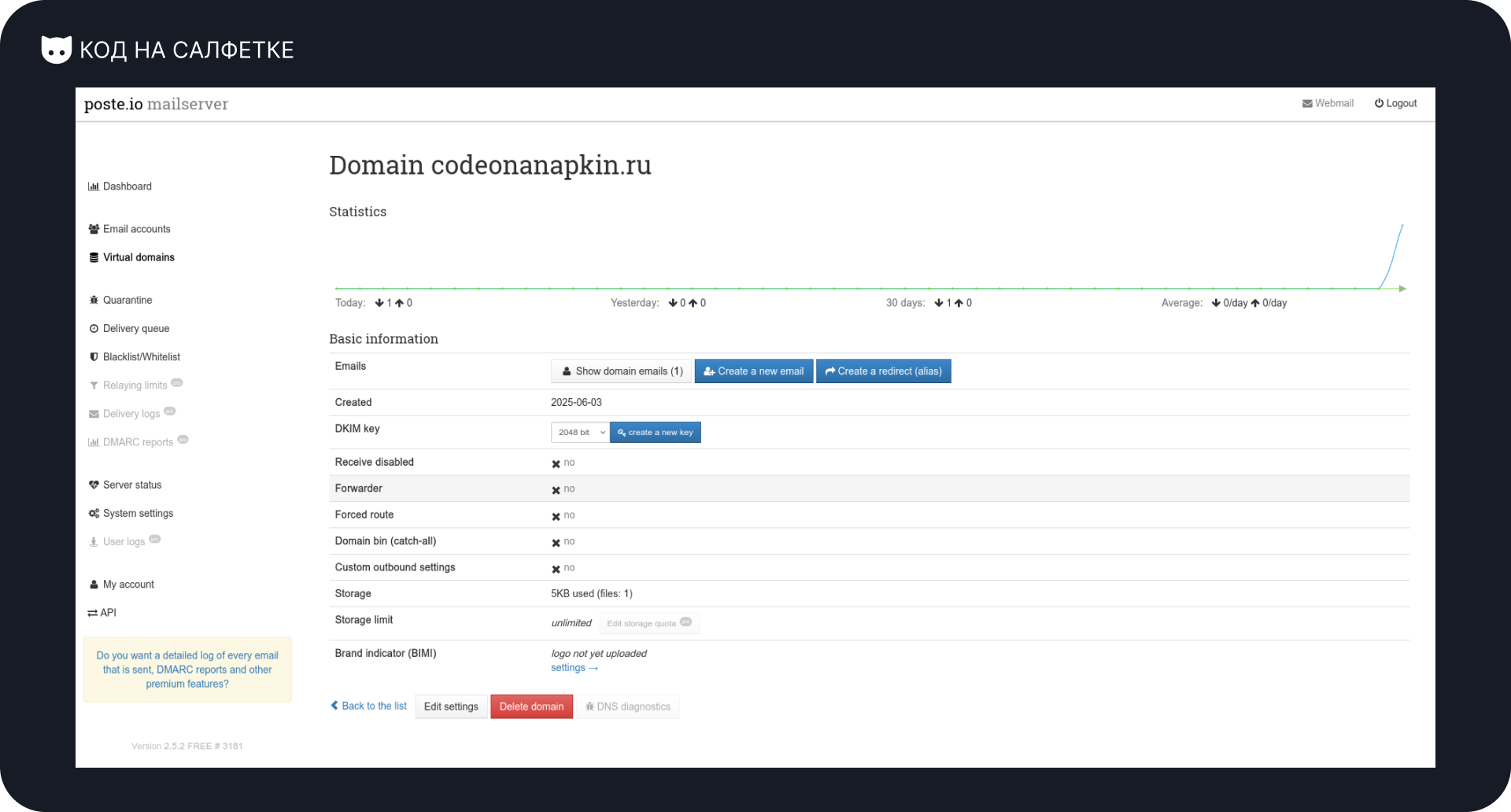Viewport: 1511px width, 812px height.
Task: Click Edit storage quota button
Action: click(x=649, y=623)
